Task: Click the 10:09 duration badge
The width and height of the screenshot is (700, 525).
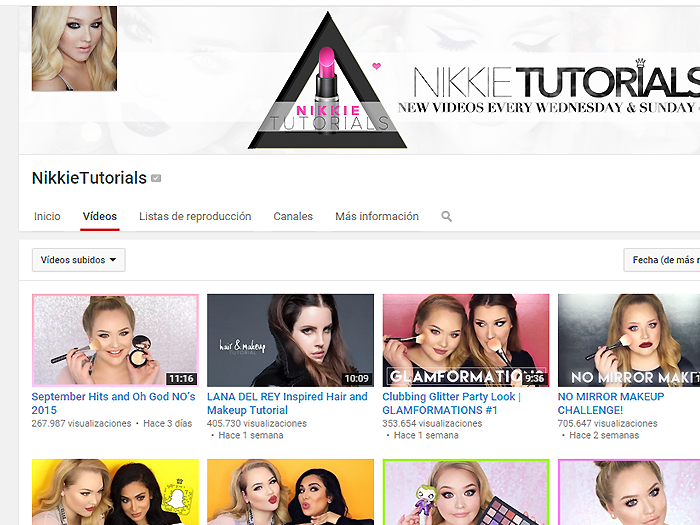Action: [356, 379]
